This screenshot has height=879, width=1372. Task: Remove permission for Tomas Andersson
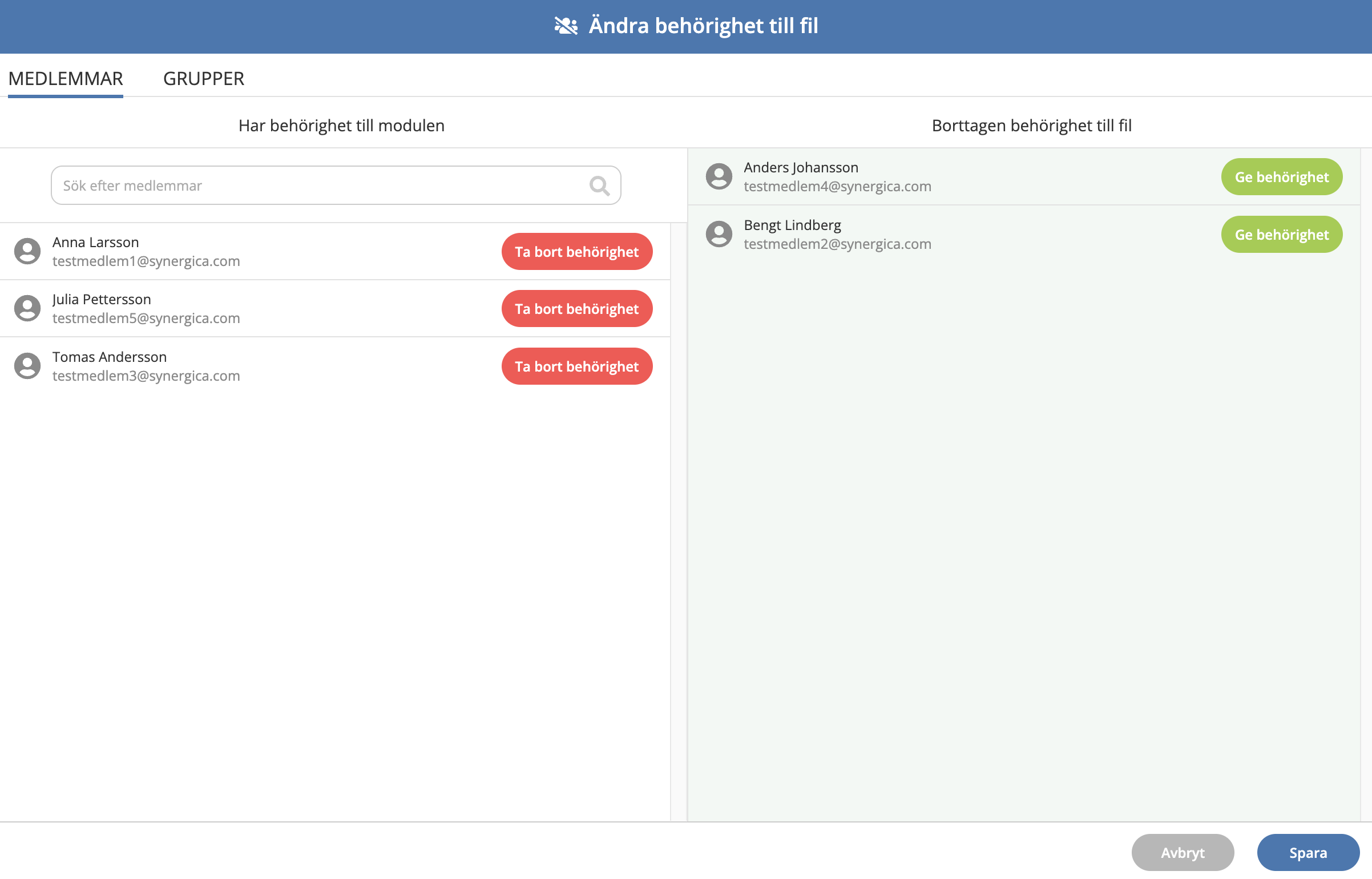pos(577,366)
